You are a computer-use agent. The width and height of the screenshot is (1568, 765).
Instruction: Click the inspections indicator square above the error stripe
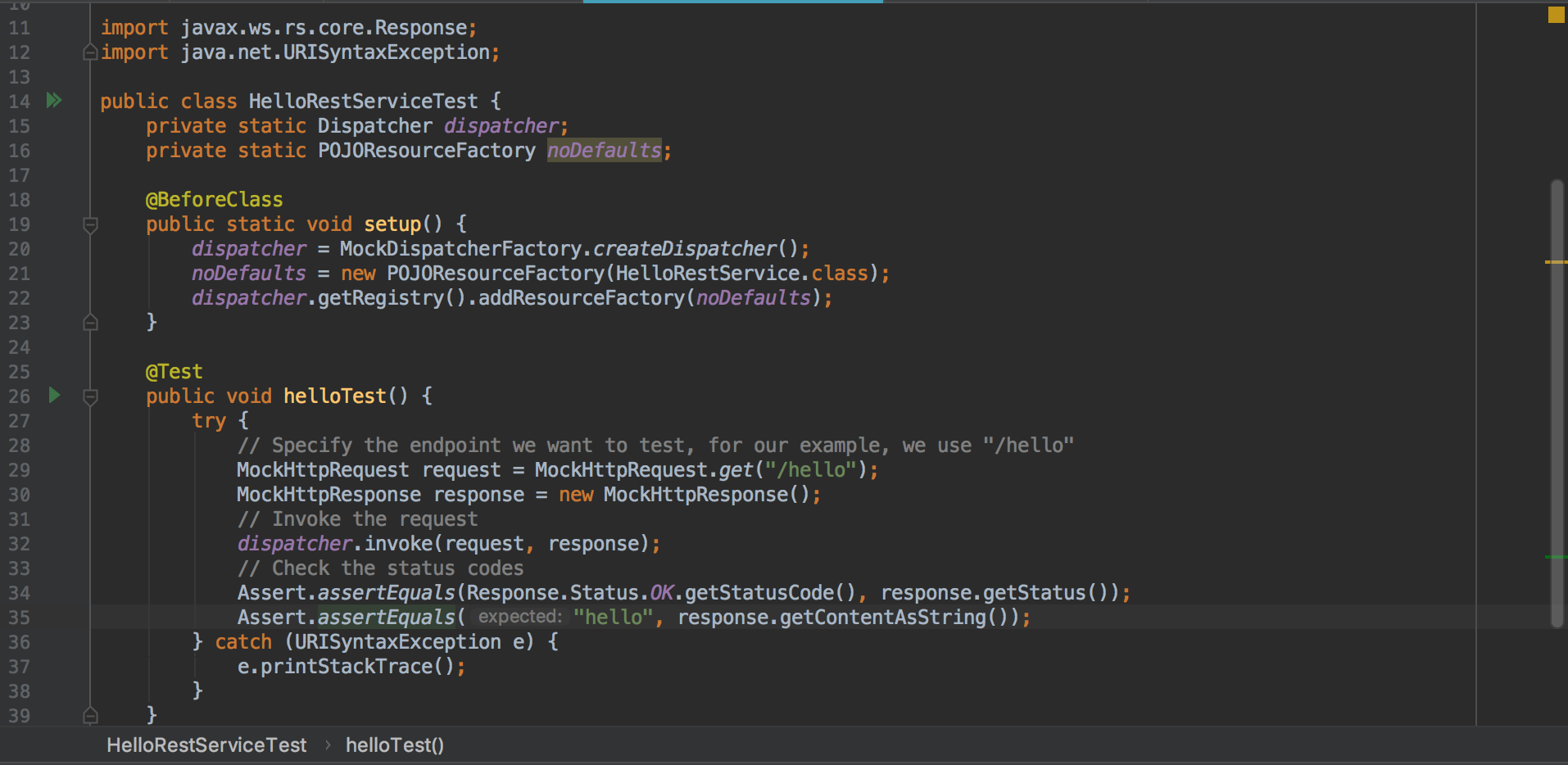(x=1555, y=14)
